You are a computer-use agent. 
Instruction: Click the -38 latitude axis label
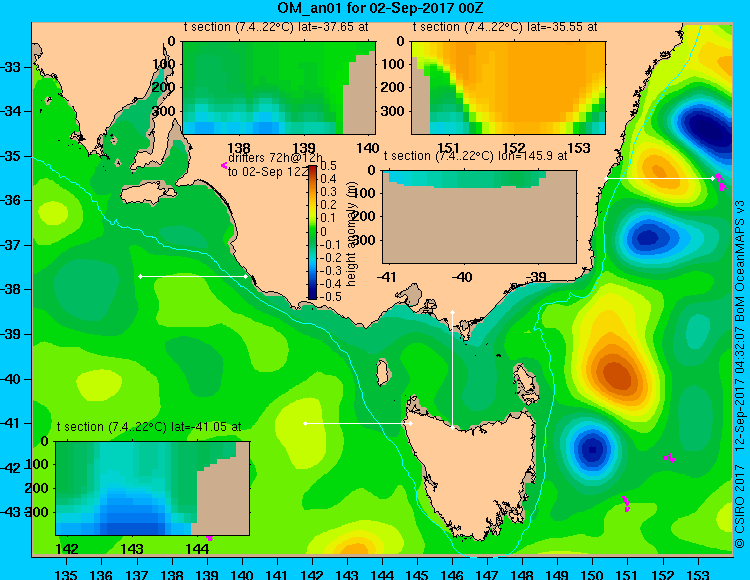pos(10,289)
